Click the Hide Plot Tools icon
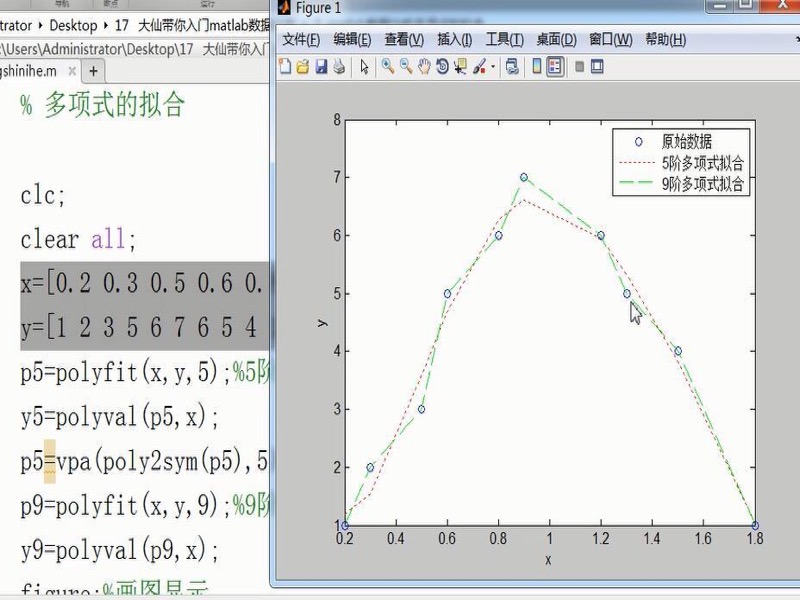This screenshot has width=800, height=600. point(580,66)
